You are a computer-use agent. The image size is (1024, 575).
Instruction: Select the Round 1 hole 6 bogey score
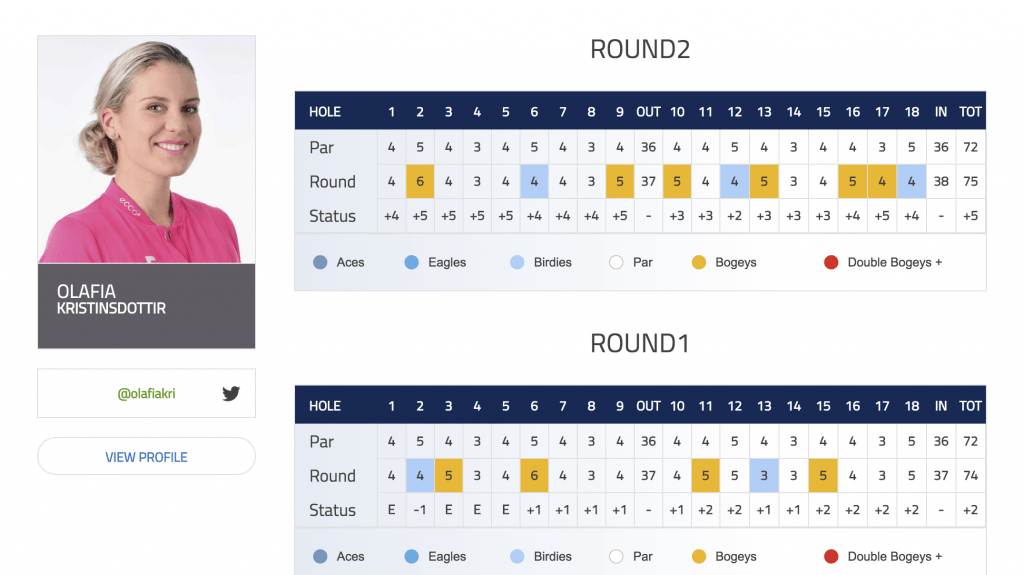535,476
